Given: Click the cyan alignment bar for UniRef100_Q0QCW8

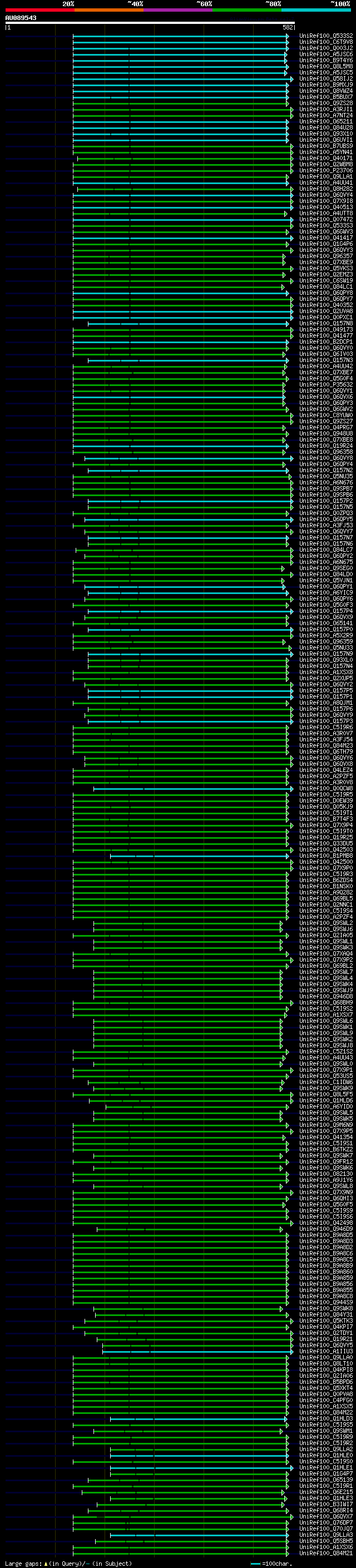Looking at the screenshot, I should pos(192,789).
